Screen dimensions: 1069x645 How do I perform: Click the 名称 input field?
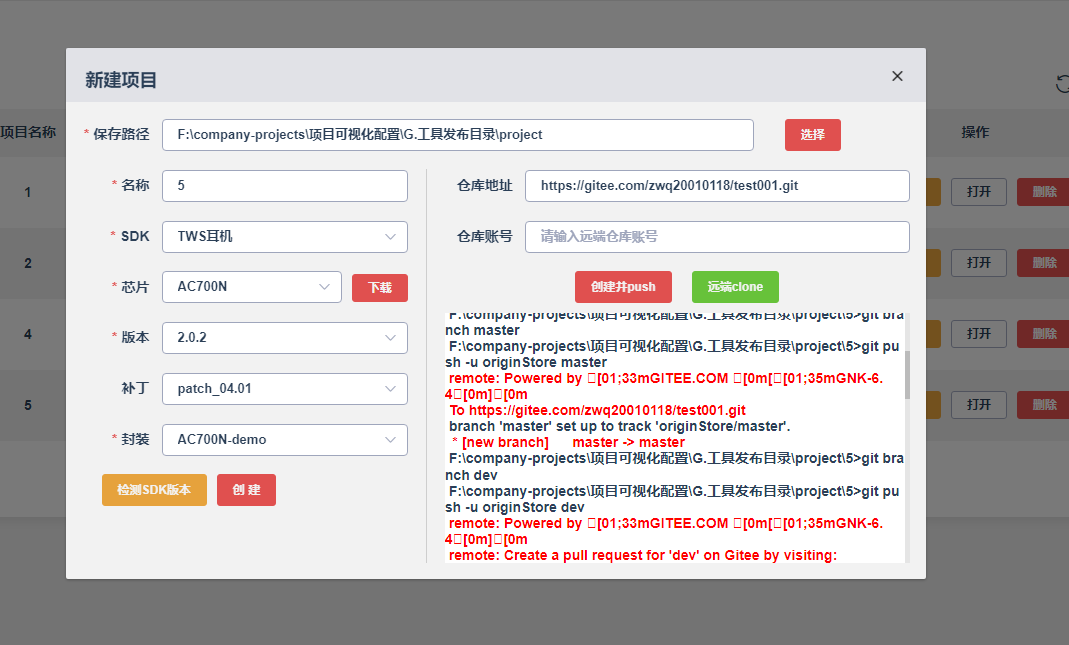(x=285, y=185)
